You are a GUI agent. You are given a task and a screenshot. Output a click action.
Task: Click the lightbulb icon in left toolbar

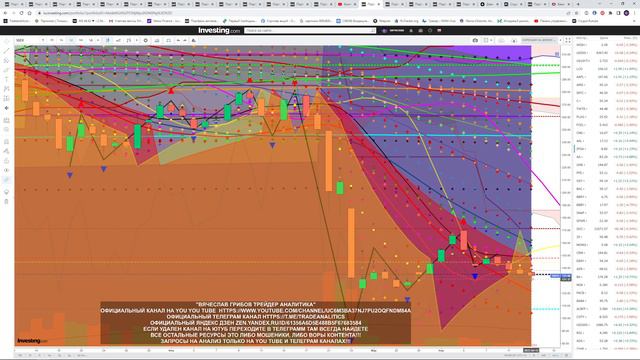coord(7,192)
